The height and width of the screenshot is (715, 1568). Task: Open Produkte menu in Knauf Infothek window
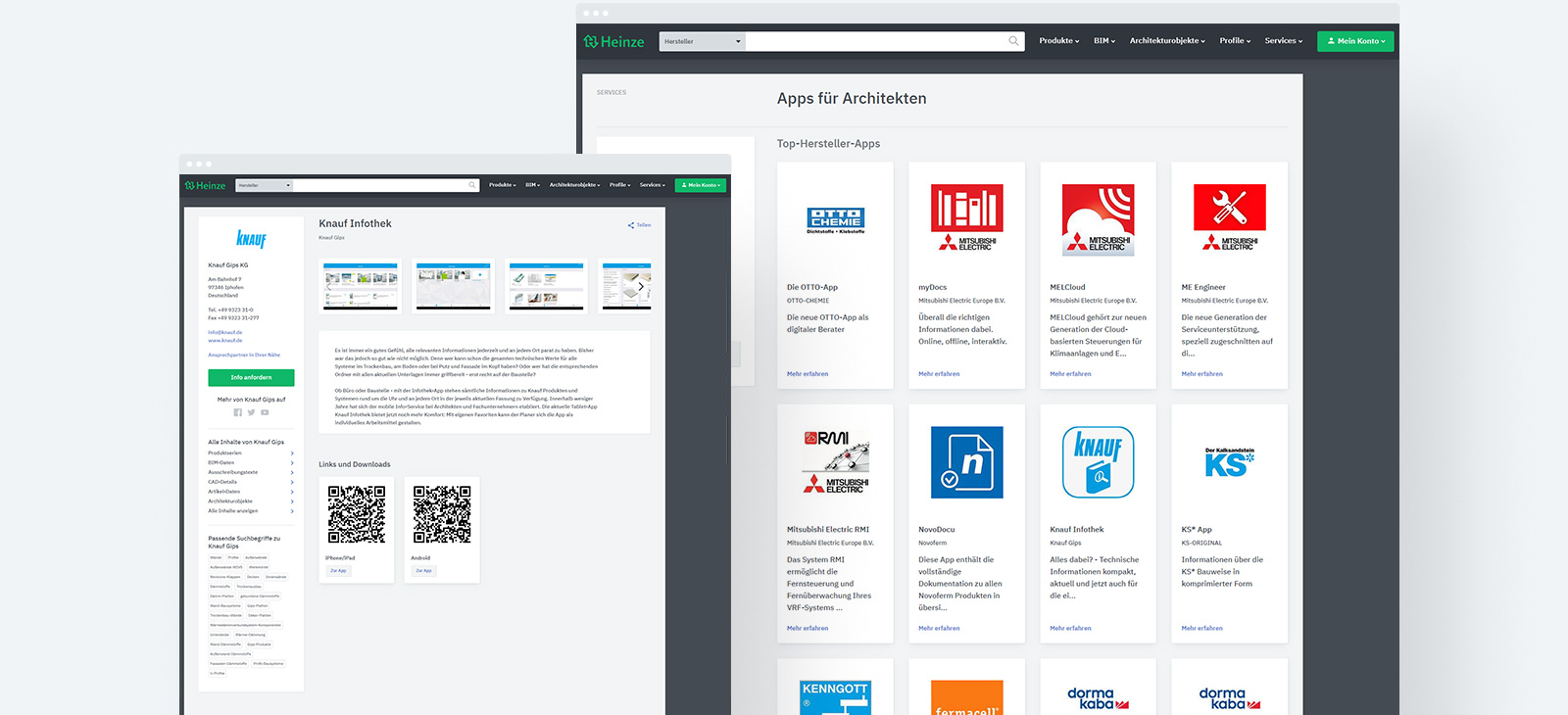click(x=503, y=185)
